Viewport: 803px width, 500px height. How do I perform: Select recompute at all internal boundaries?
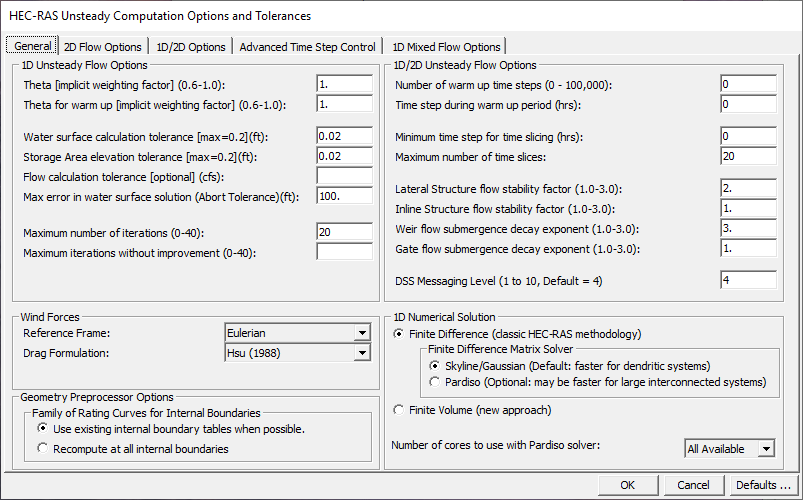133,449
